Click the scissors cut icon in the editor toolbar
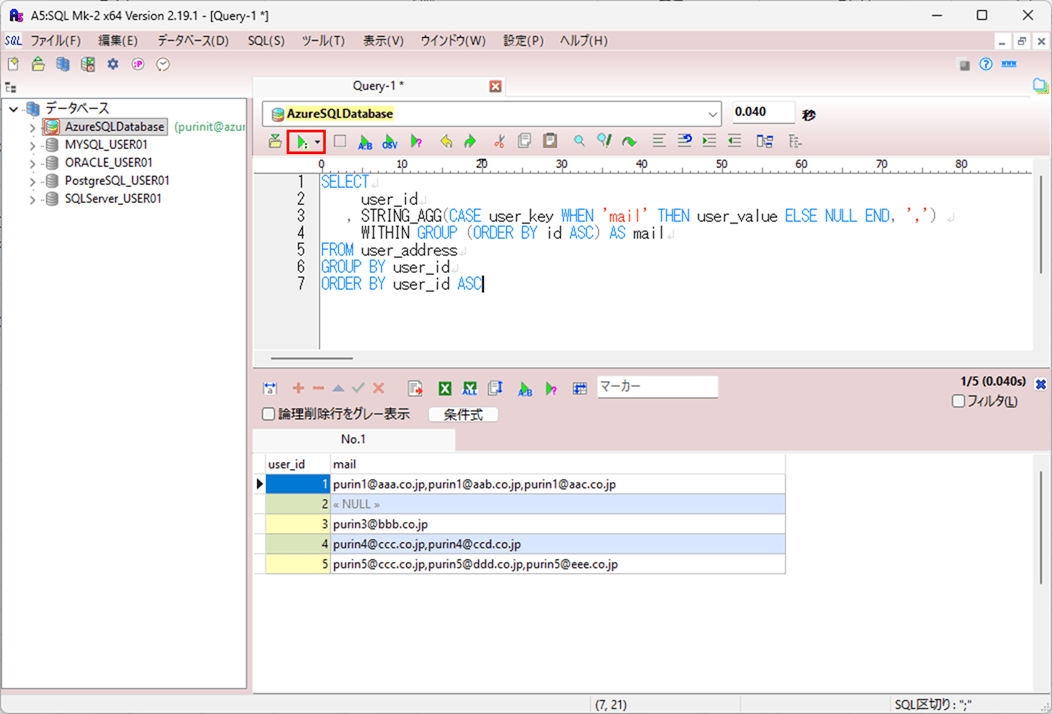 499,142
